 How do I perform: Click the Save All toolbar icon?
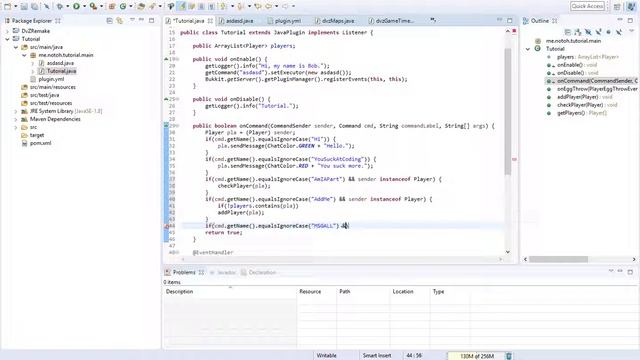35,6
